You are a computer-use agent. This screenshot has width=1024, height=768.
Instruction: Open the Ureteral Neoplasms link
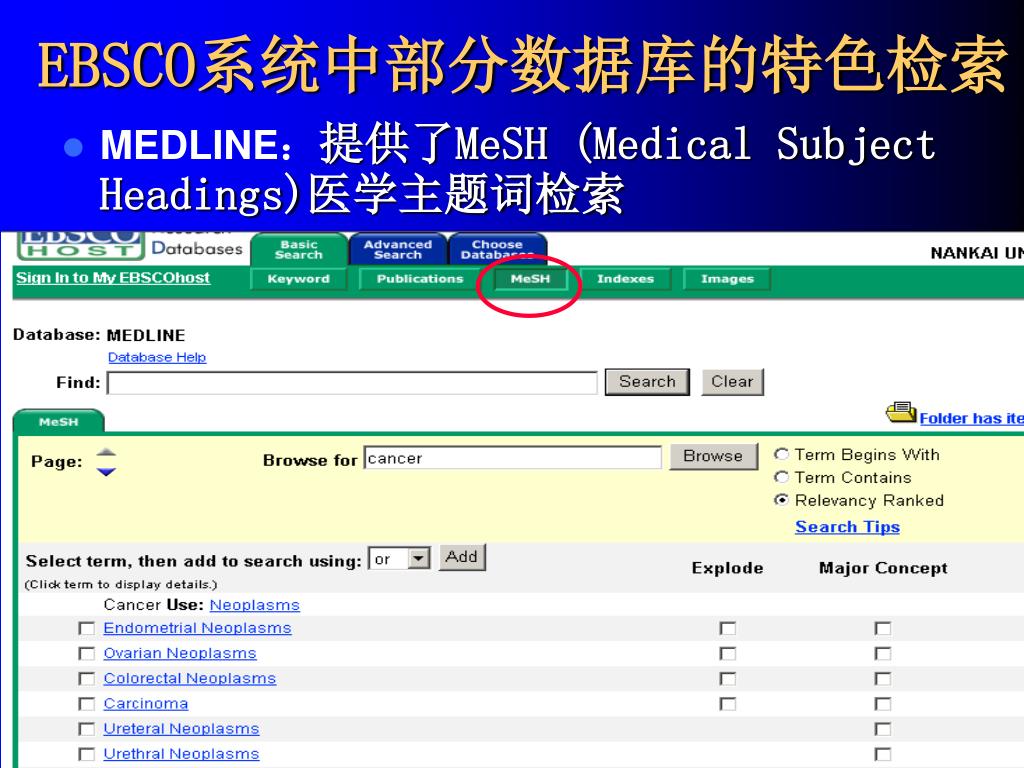181,729
